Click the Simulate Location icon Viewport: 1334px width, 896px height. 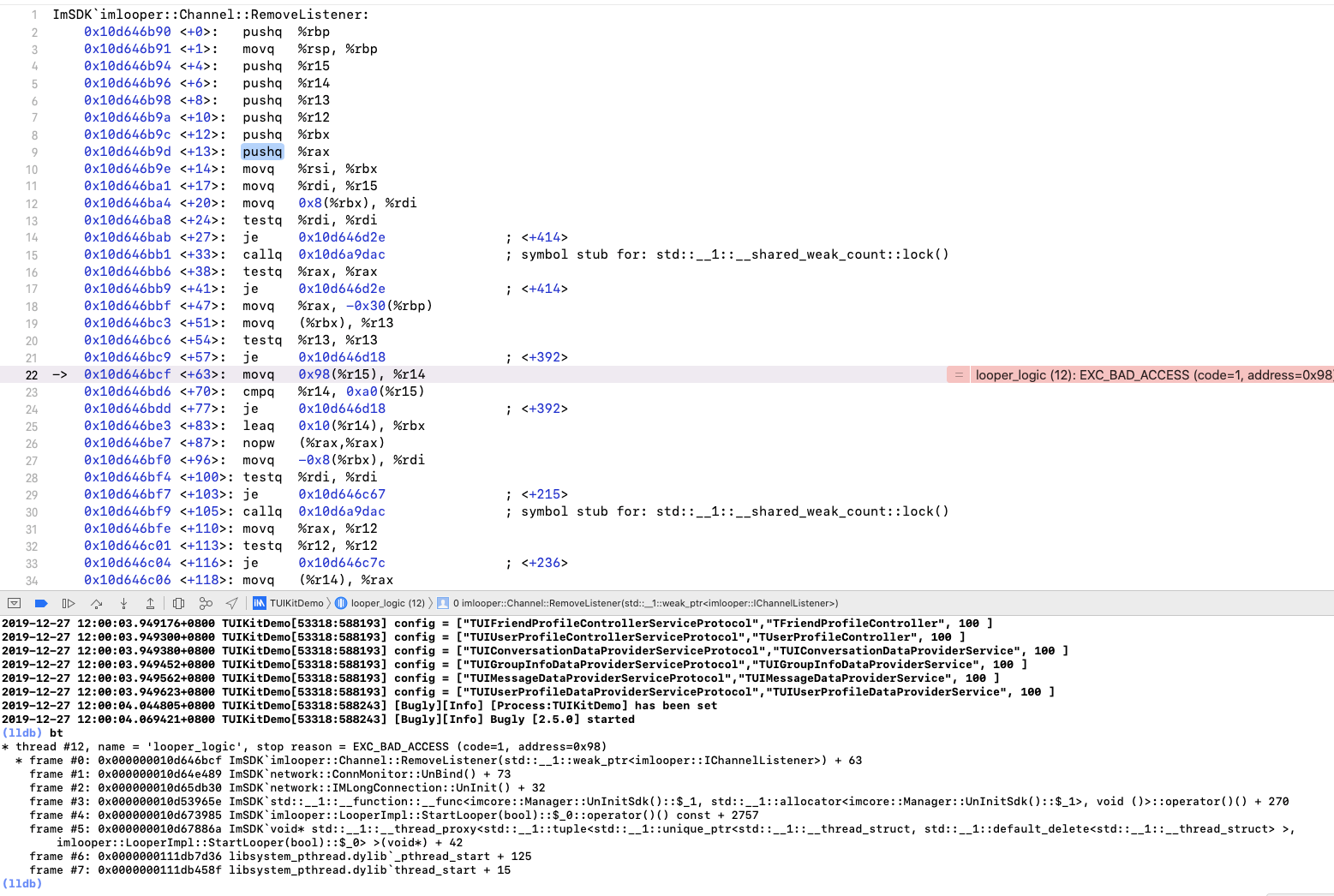click(232, 603)
